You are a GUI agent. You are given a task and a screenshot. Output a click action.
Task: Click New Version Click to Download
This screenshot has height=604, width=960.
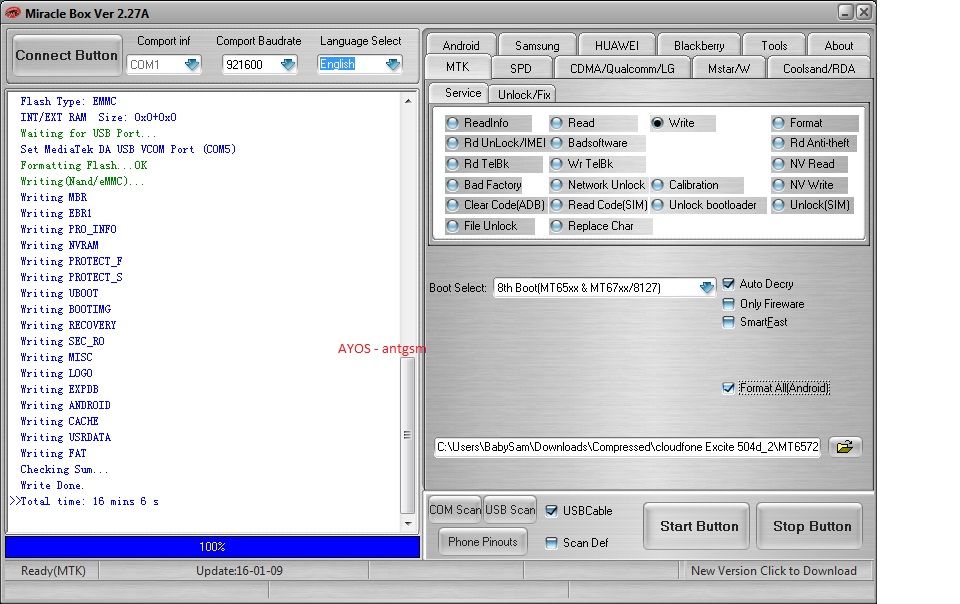point(773,571)
